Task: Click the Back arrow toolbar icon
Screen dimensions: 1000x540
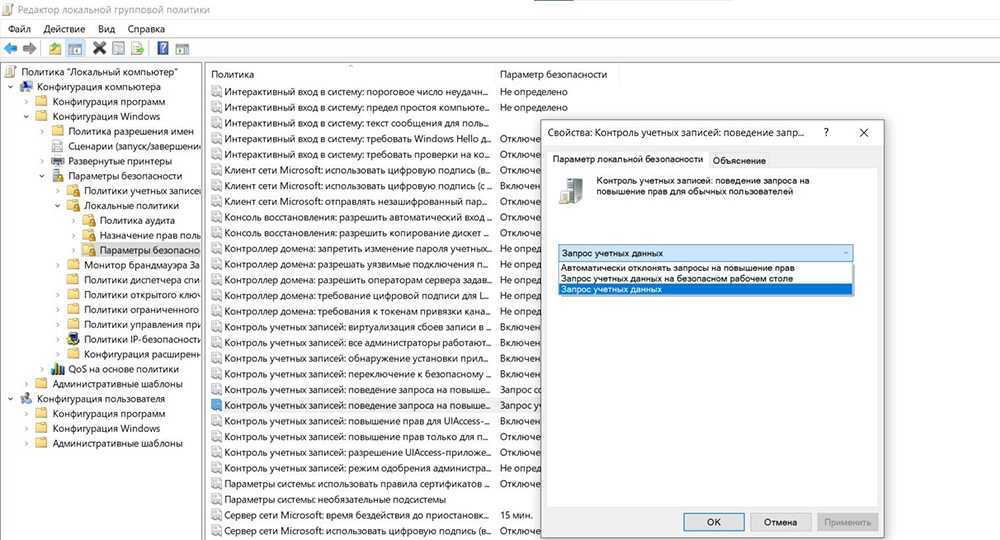Action: tap(11, 48)
